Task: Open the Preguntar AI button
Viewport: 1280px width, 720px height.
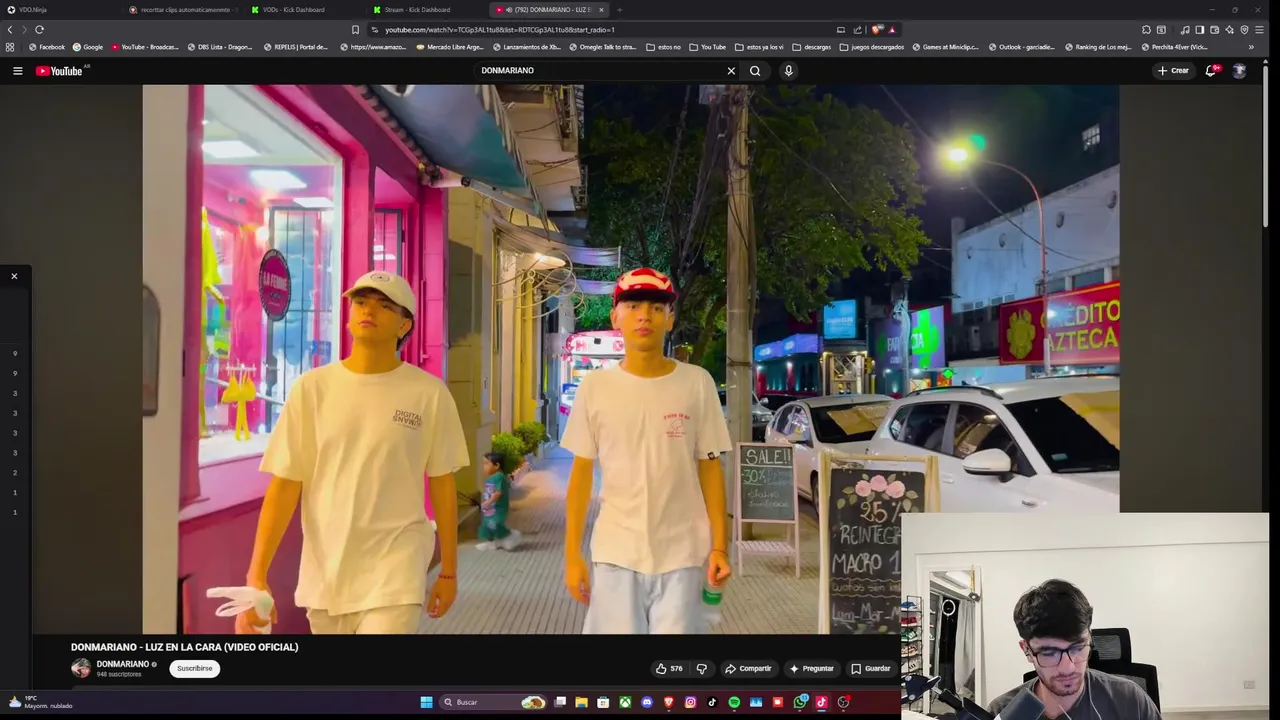Action: click(811, 668)
